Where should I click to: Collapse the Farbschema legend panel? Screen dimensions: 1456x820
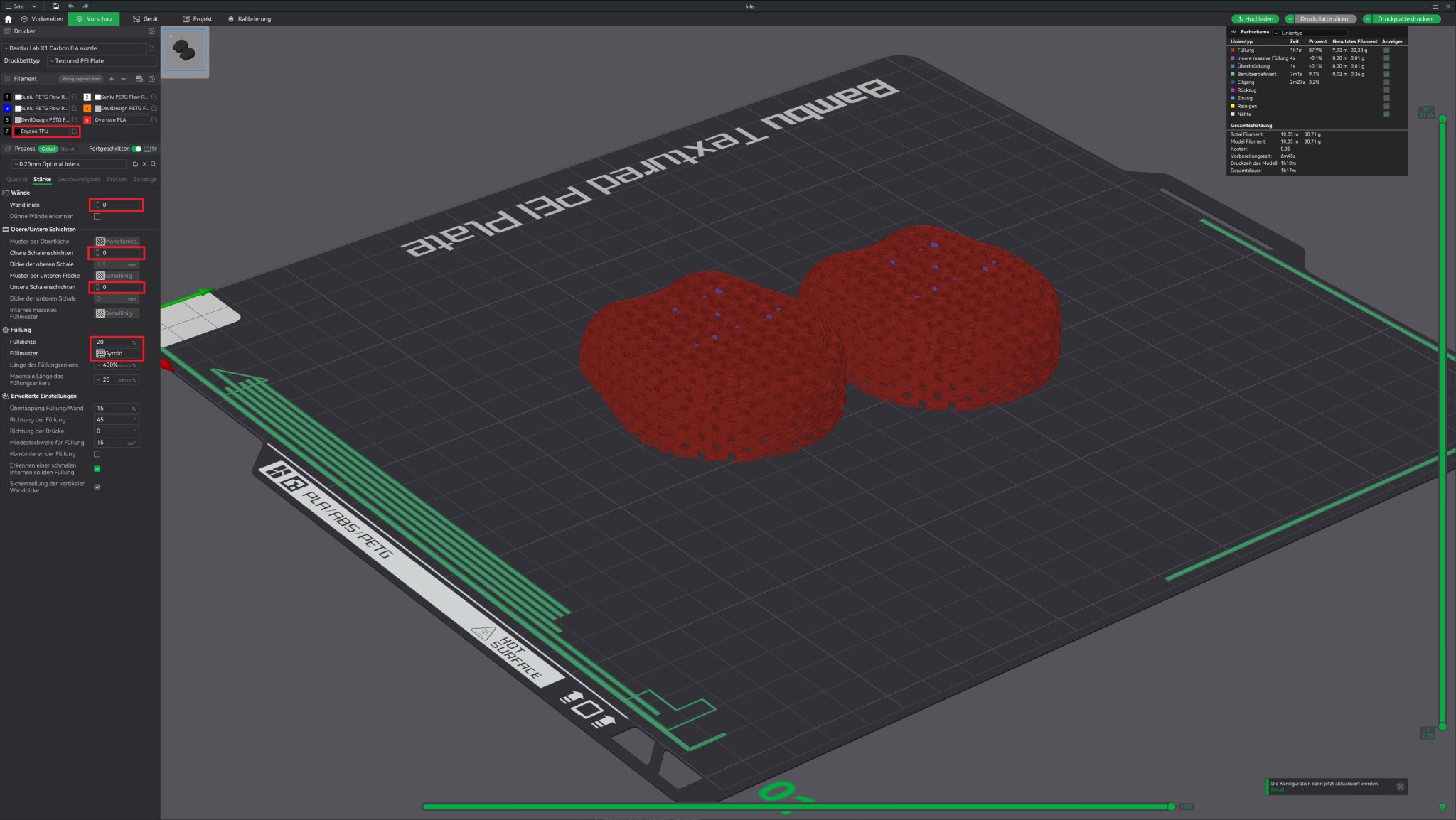tap(1233, 32)
